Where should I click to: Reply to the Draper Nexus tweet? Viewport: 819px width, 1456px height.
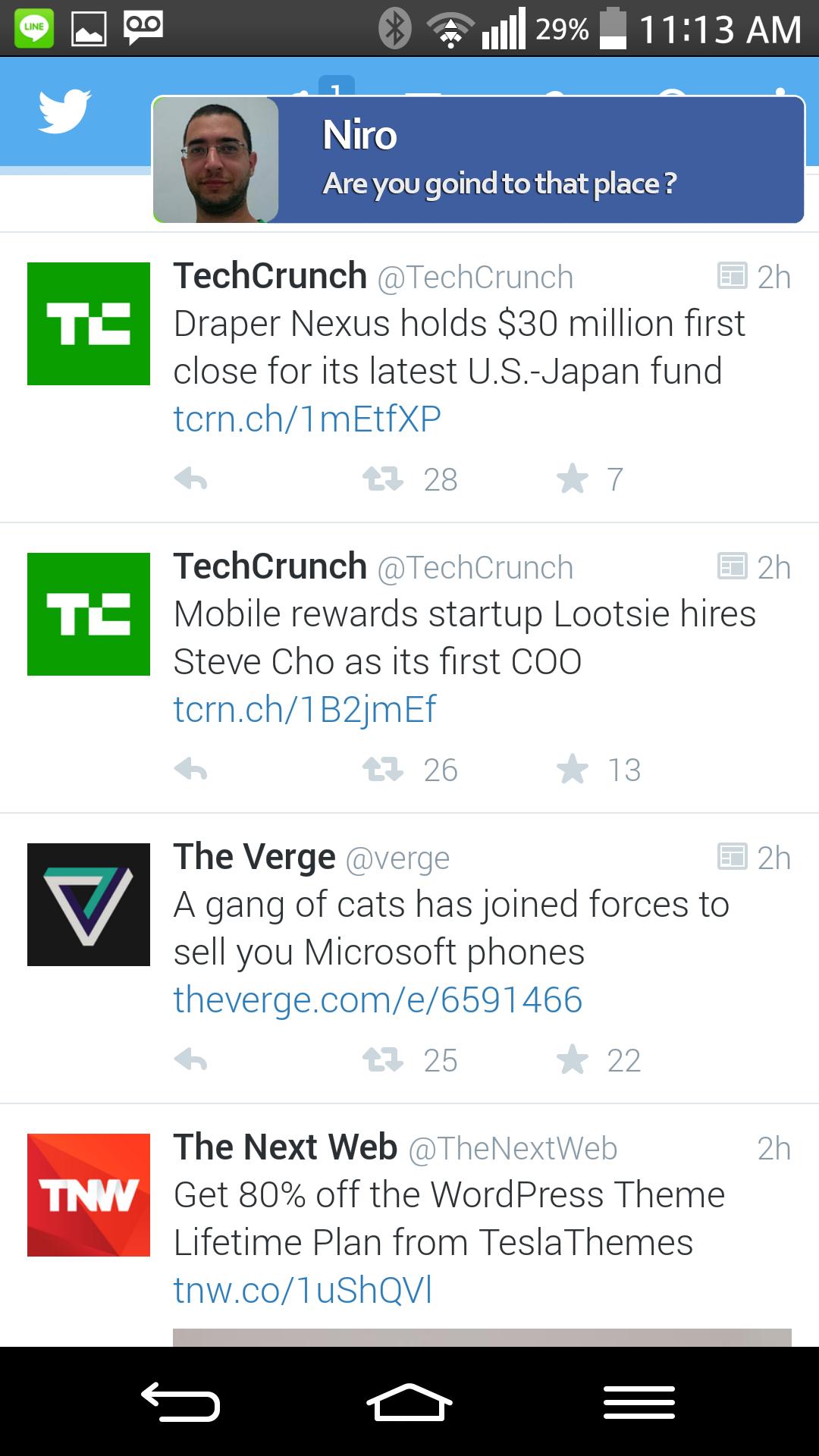point(190,479)
